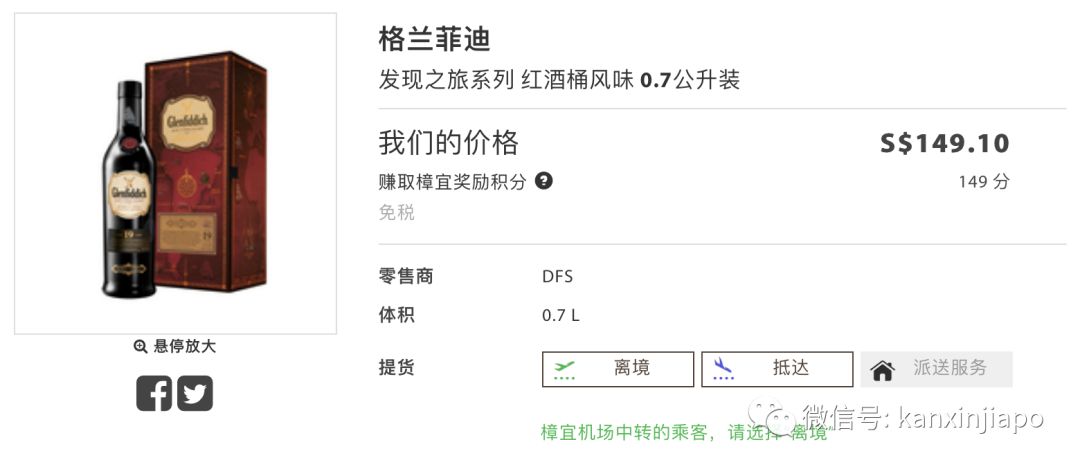Click the DFS retailer name
This screenshot has height=469, width=1080.
557,277
